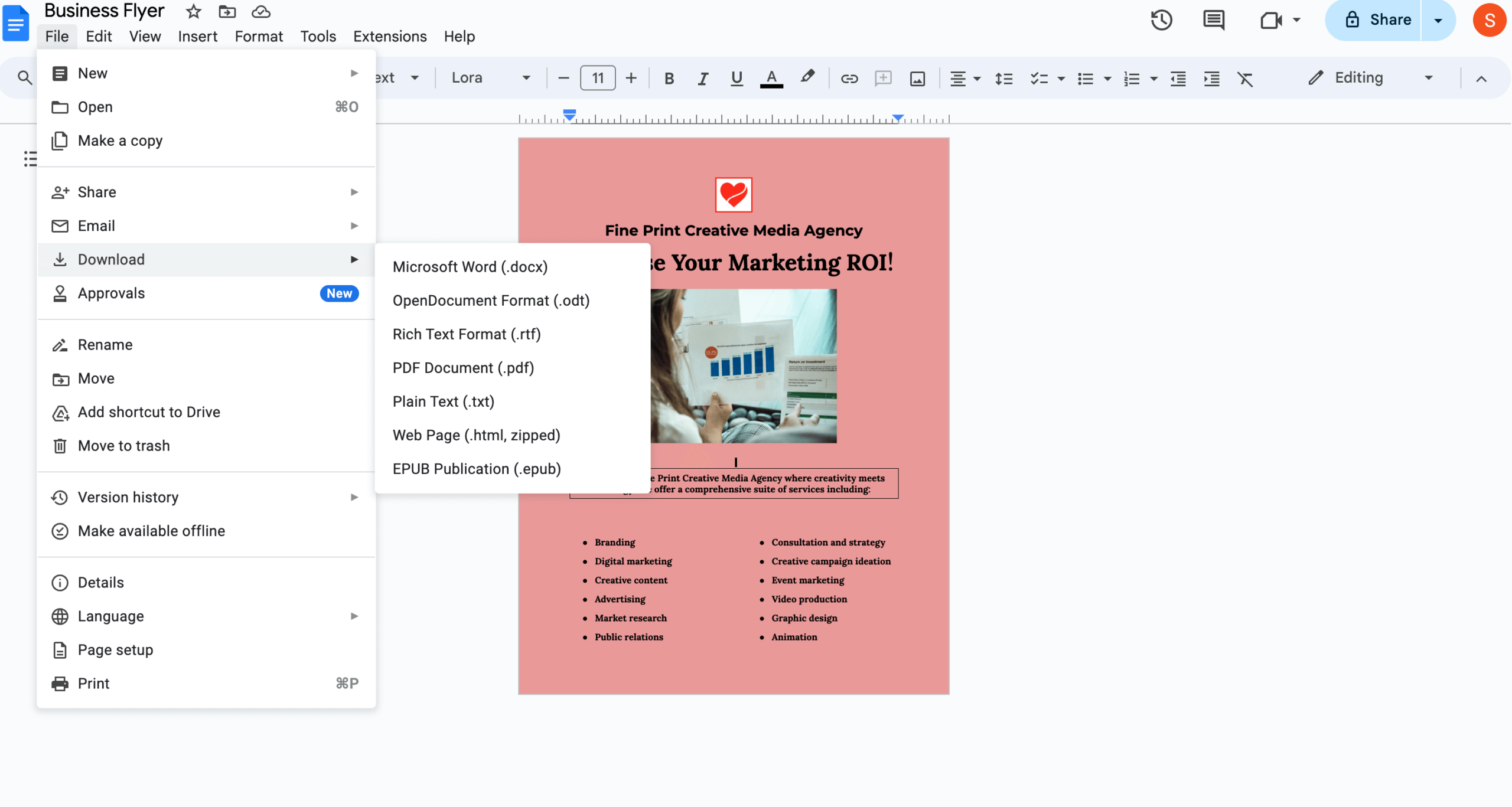Toggle italic formatting
Image resolution: width=1512 pixels, height=807 pixels.
(x=702, y=77)
